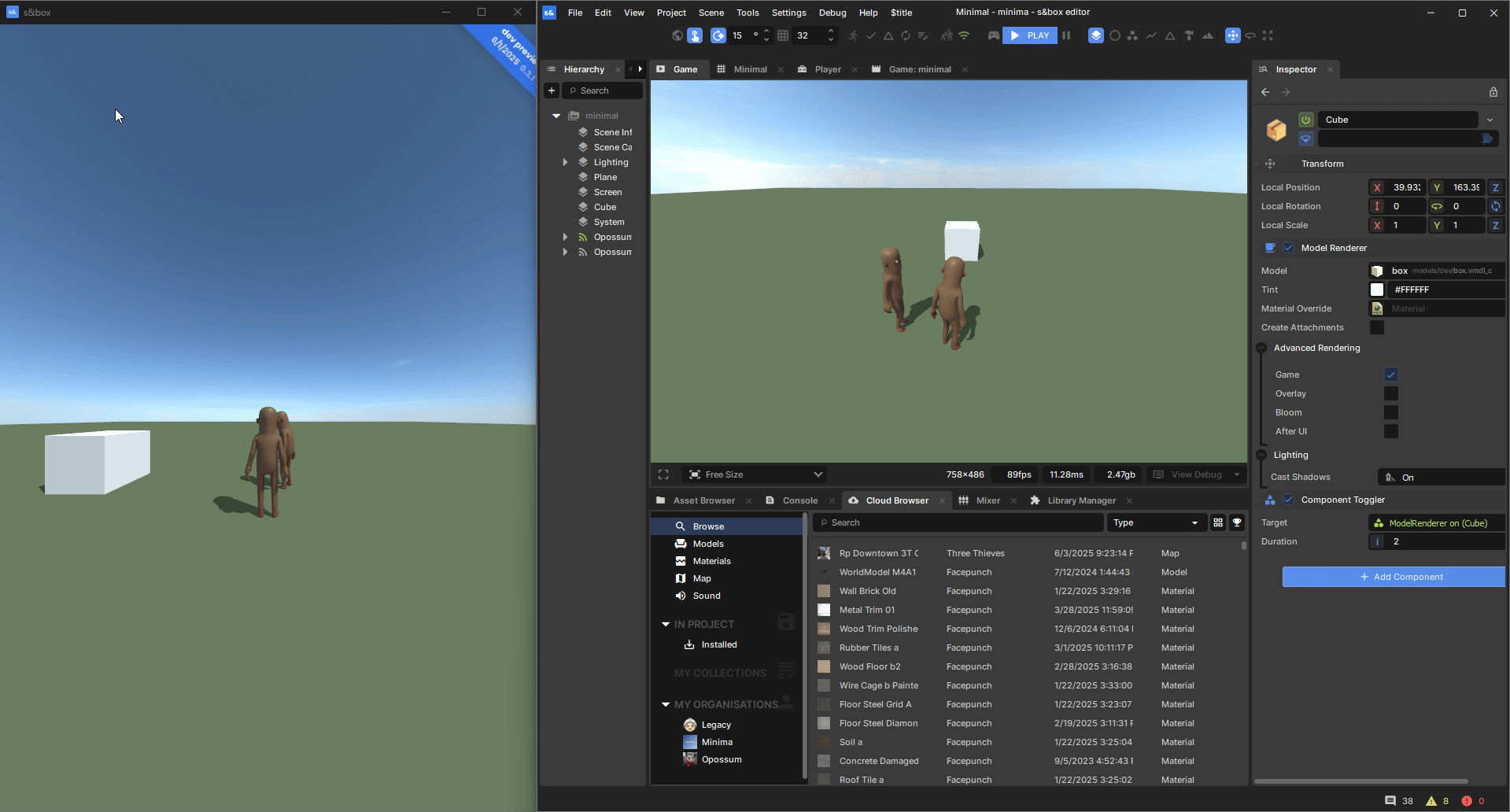Image resolution: width=1510 pixels, height=812 pixels.
Task: Open the errors icon in the status bar
Action: [1467, 801]
